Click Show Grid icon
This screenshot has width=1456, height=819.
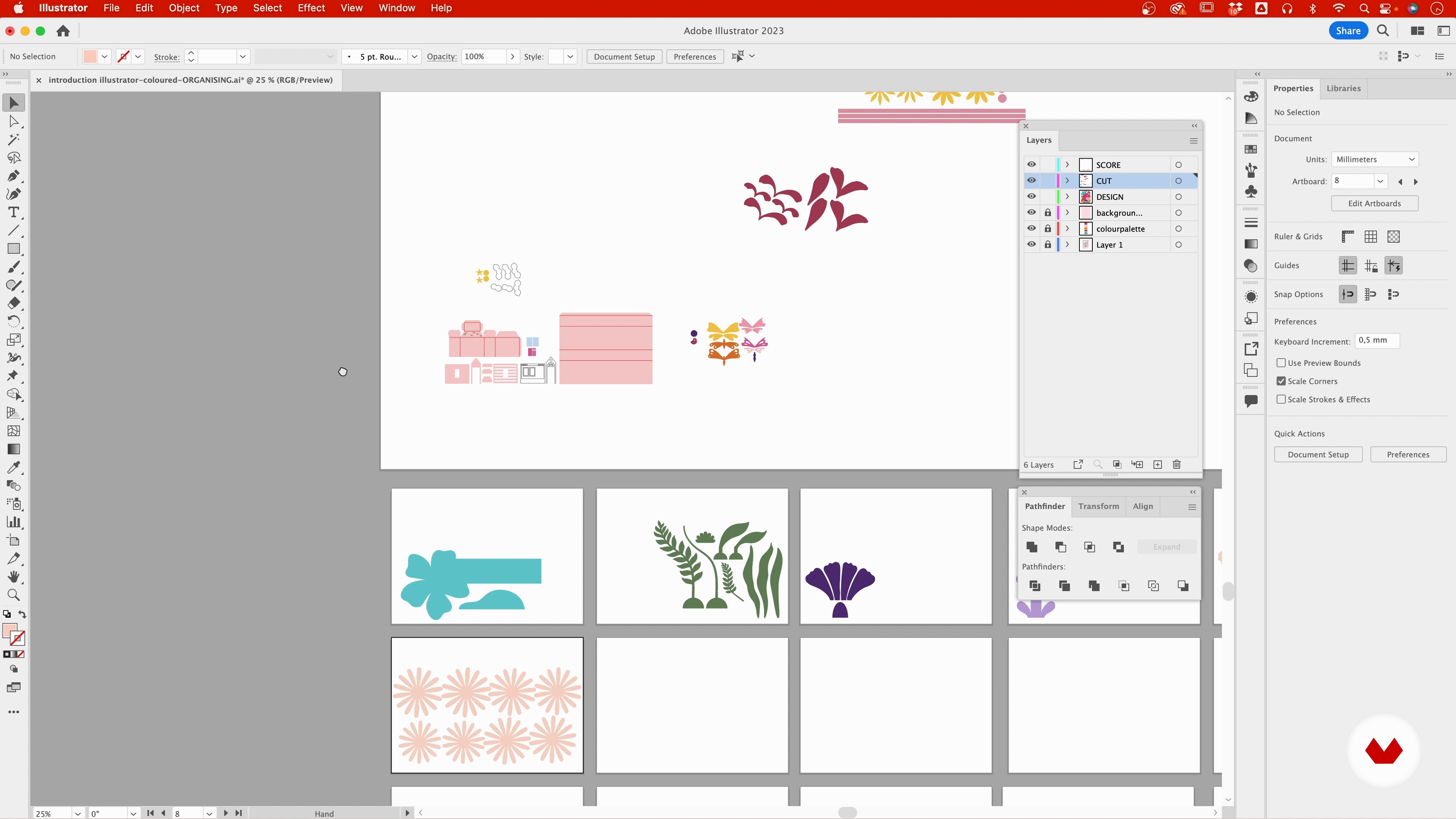[x=1371, y=237]
